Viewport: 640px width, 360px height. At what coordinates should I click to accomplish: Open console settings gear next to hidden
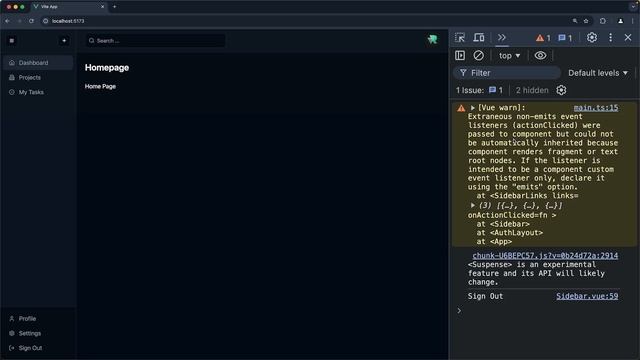coord(561,90)
